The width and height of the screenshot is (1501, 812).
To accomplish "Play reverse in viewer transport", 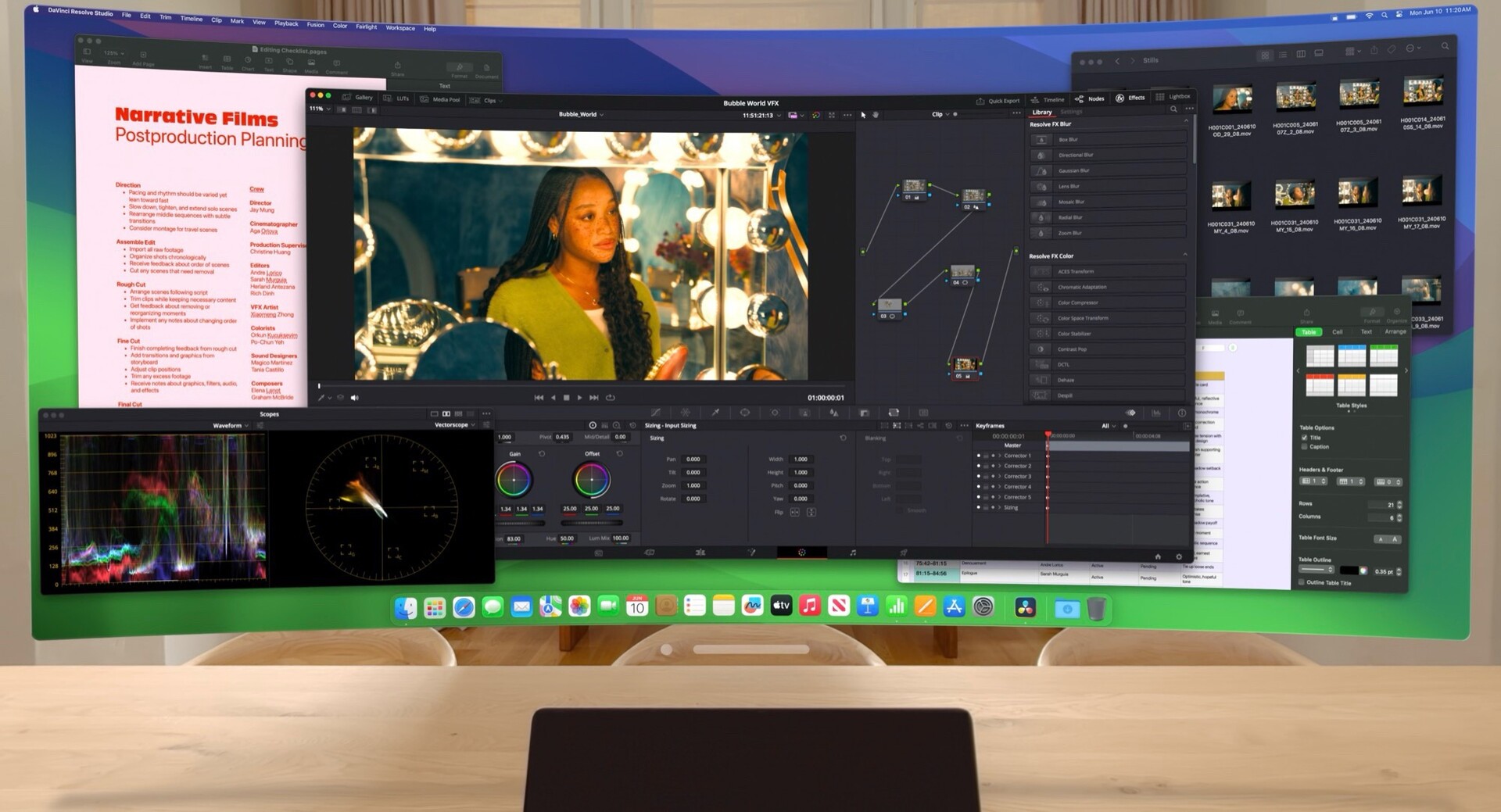I will [553, 397].
